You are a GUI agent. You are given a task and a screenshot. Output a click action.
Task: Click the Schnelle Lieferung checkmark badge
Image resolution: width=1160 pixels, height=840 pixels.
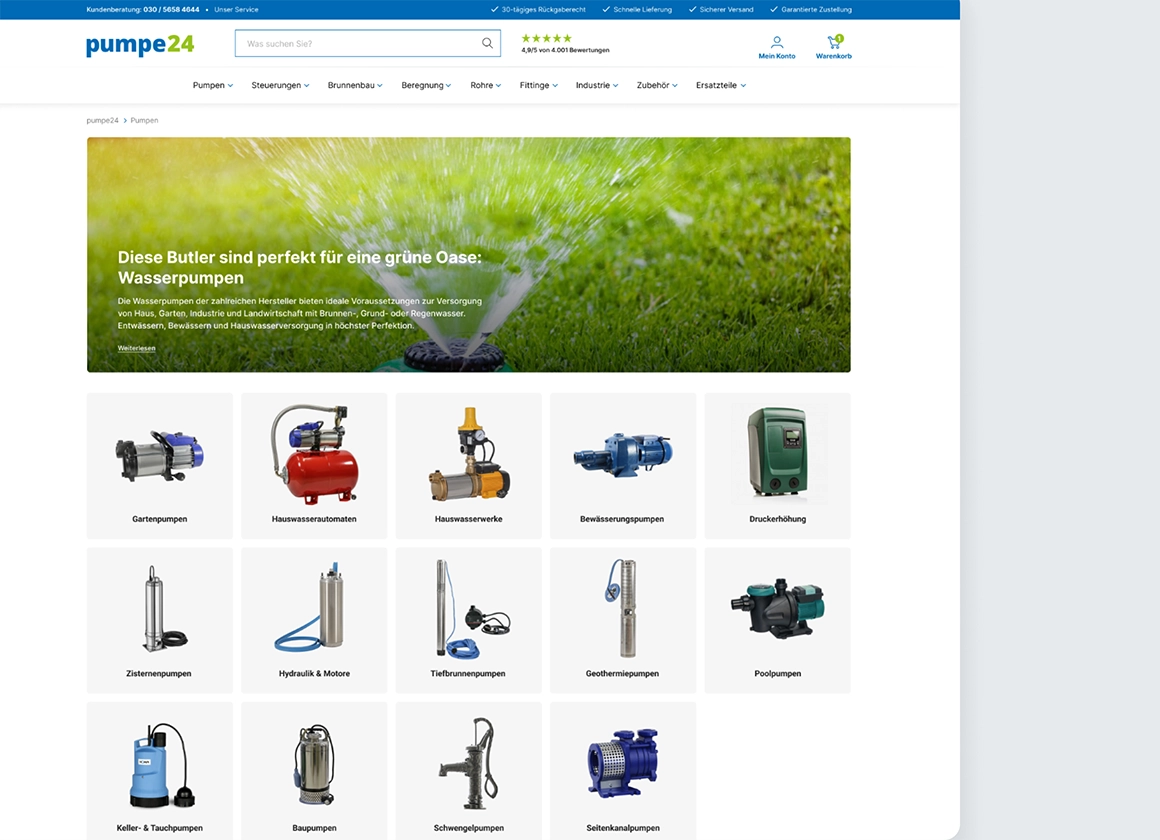coord(637,9)
